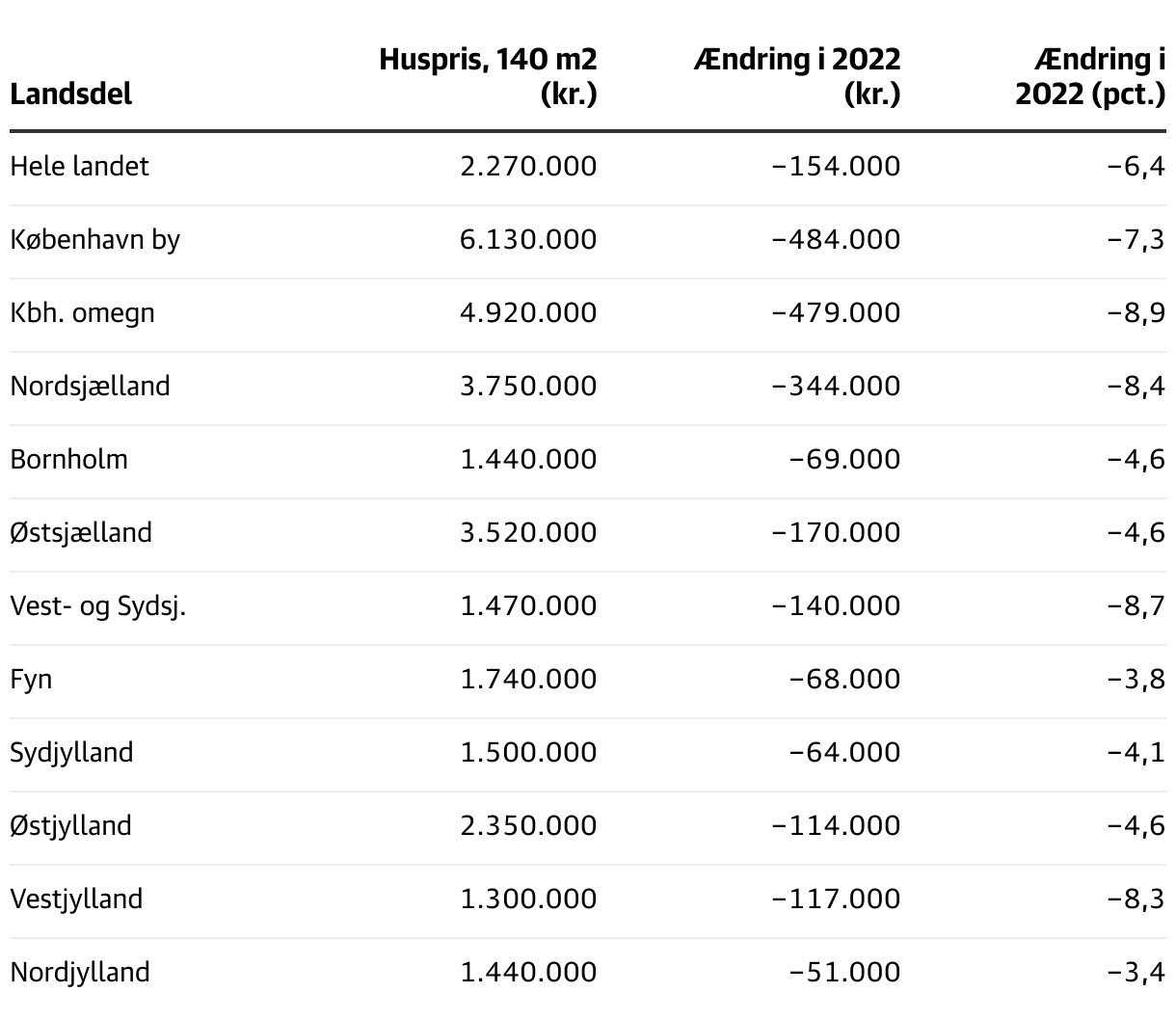Viewport: 1176px width, 1020px height.
Task: Select the Nordsjælland row label
Action: click(91, 386)
